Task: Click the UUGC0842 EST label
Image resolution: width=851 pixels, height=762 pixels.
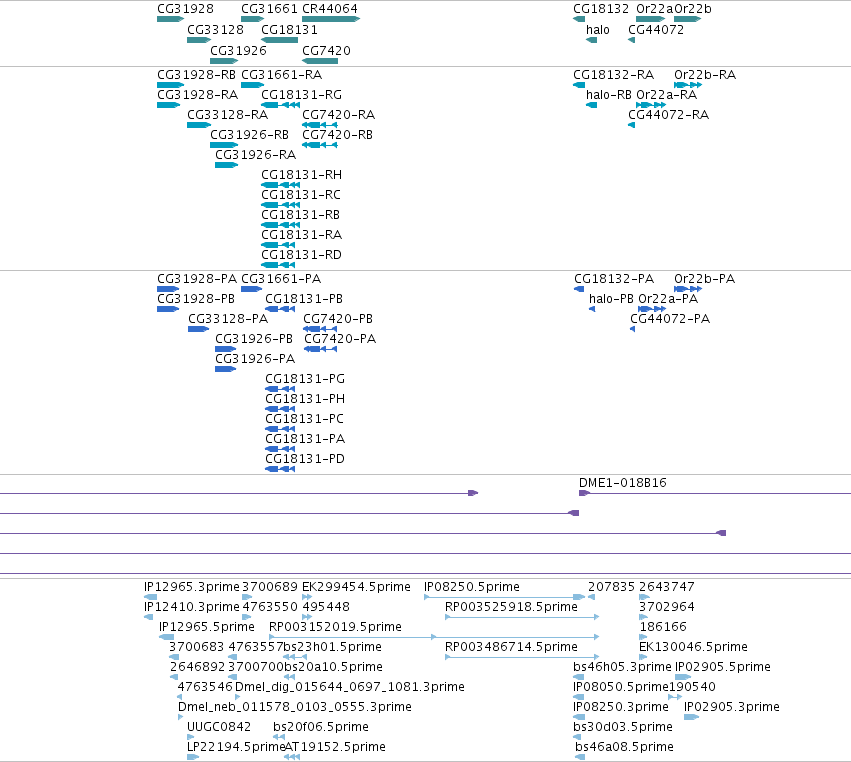Action: click(219, 727)
